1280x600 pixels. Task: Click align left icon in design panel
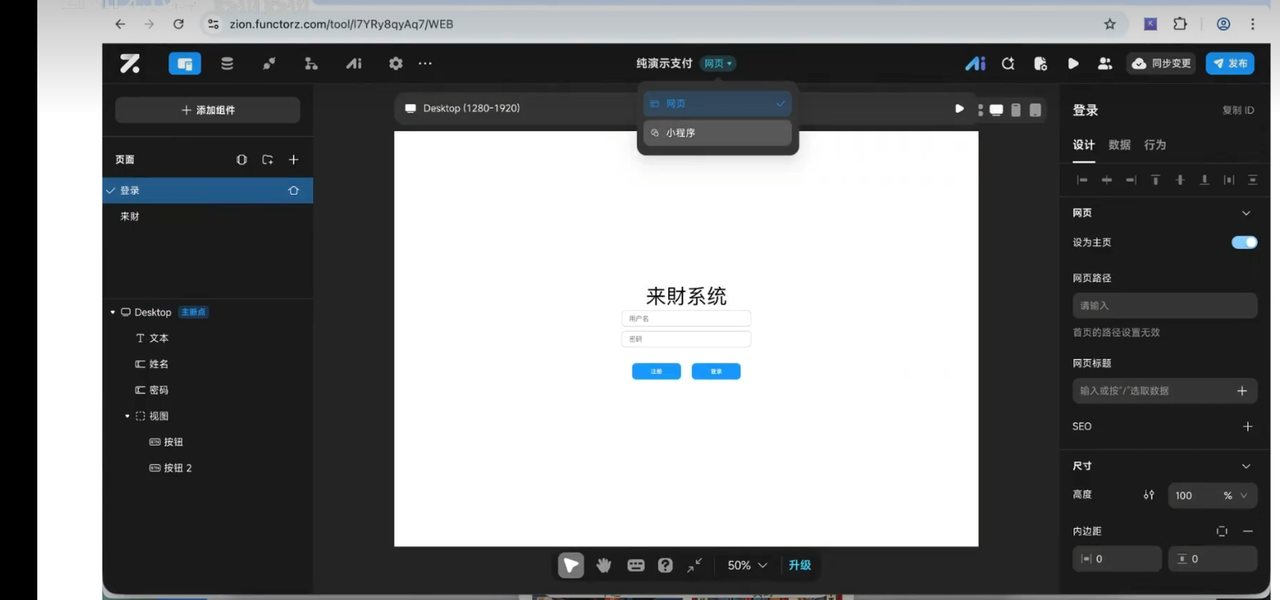click(1082, 180)
